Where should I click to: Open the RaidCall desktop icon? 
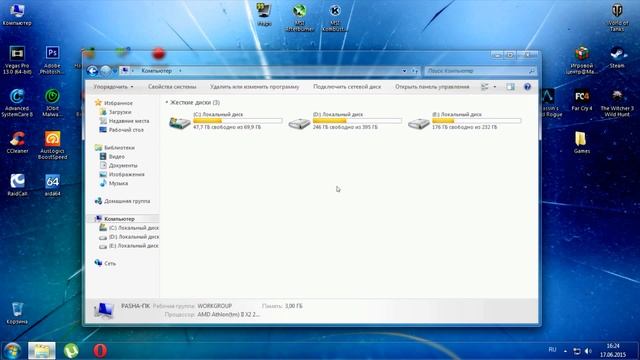pyautogui.click(x=17, y=185)
